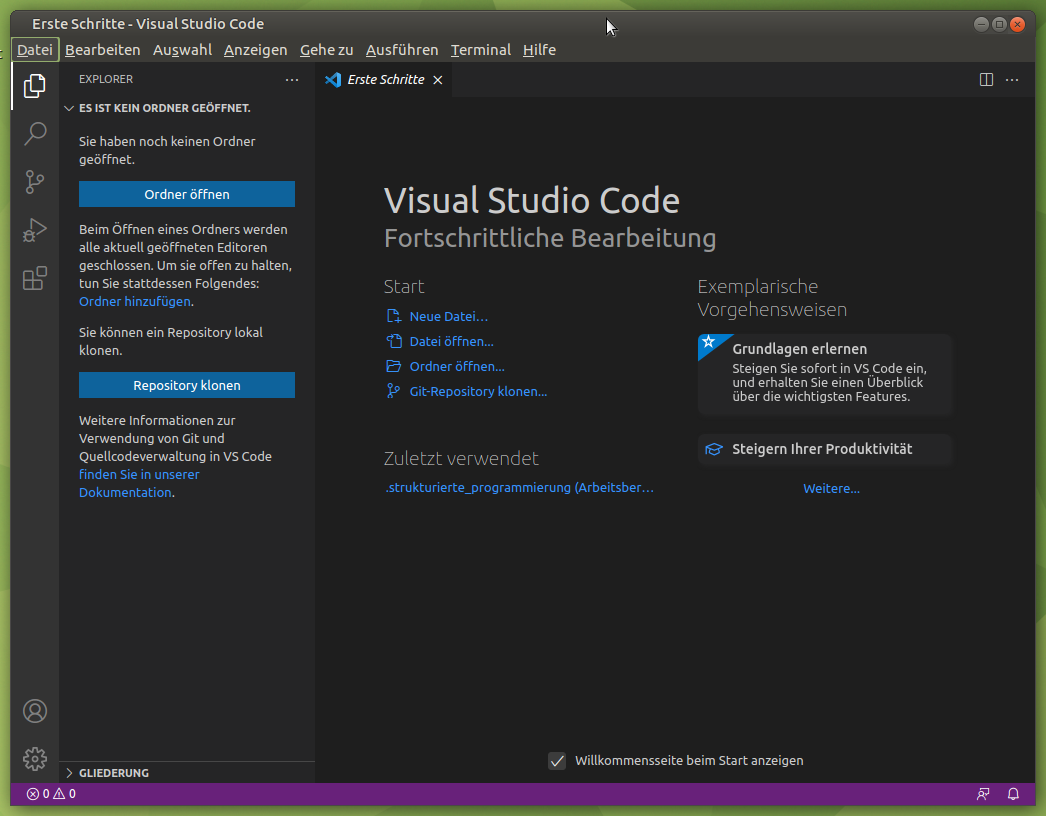Open the Explorer view in activity bar
Viewport: 1046px width, 816px height.
tap(35, 86)
